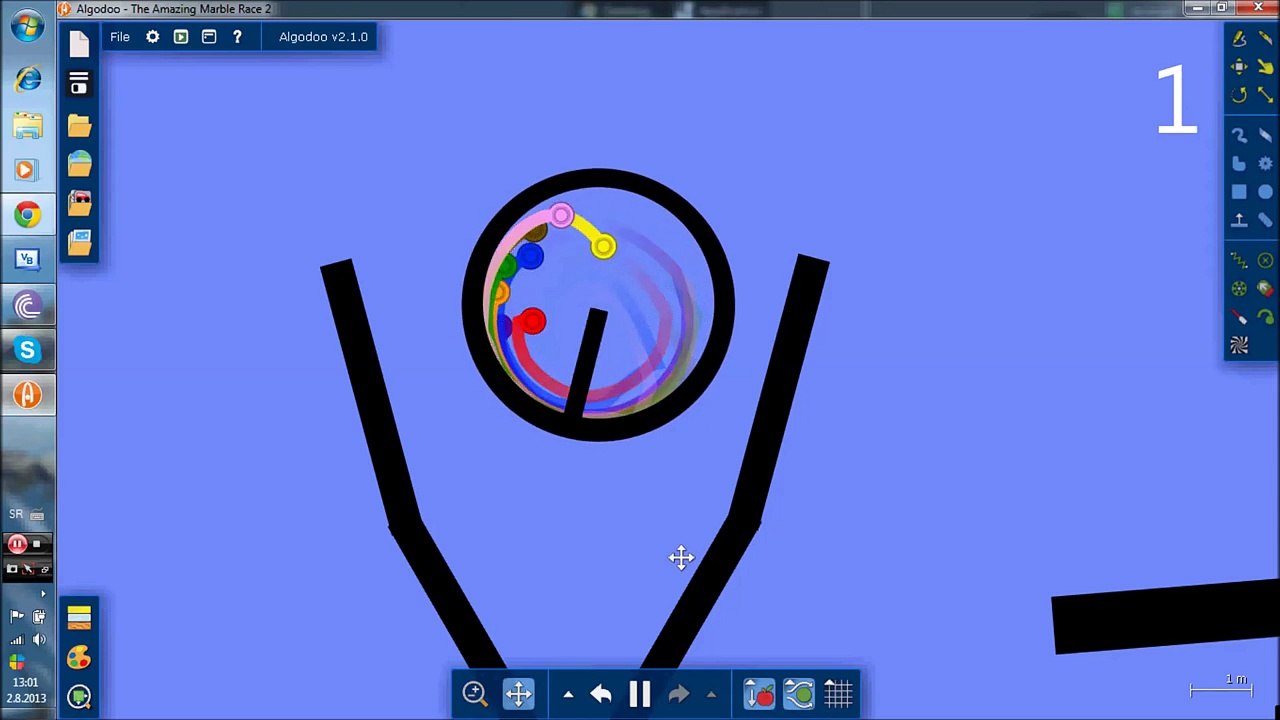Open the Appearance color palette
This screenshot has width=1280, height=720.
coord(79,657)
